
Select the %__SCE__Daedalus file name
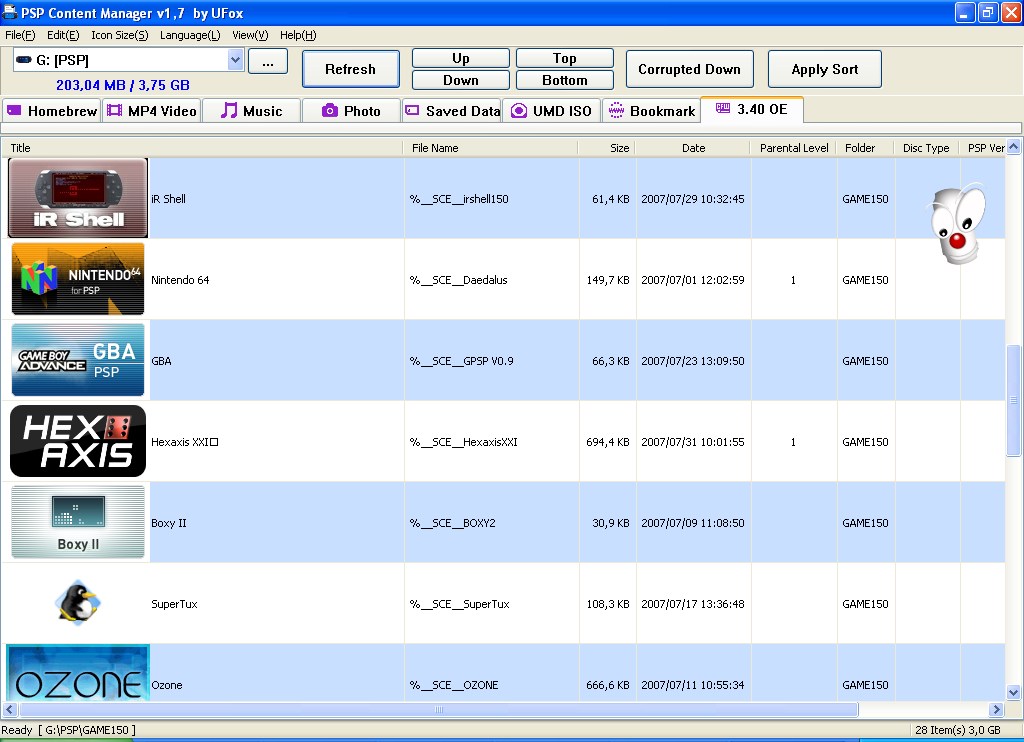coord(458,280)
